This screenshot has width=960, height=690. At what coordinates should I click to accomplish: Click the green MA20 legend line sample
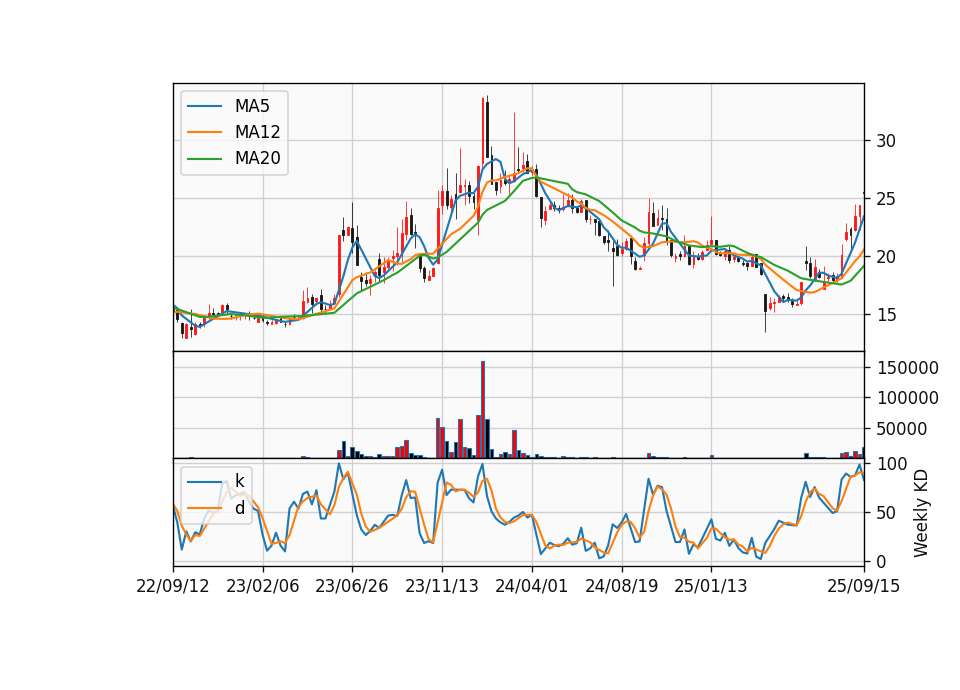point(204,159)
